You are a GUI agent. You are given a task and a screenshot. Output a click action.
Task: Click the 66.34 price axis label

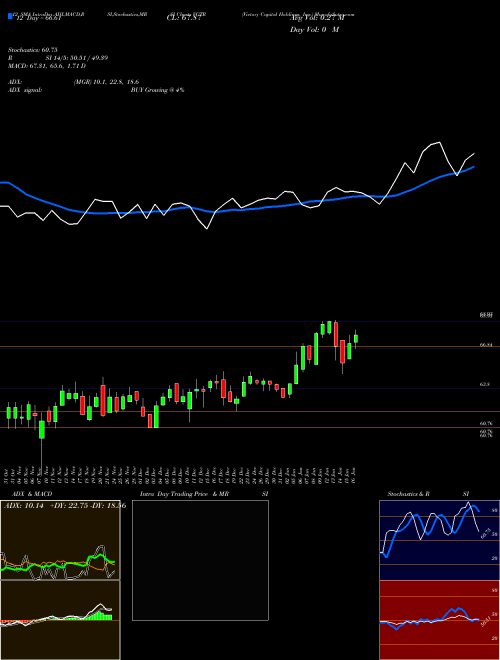486,345
